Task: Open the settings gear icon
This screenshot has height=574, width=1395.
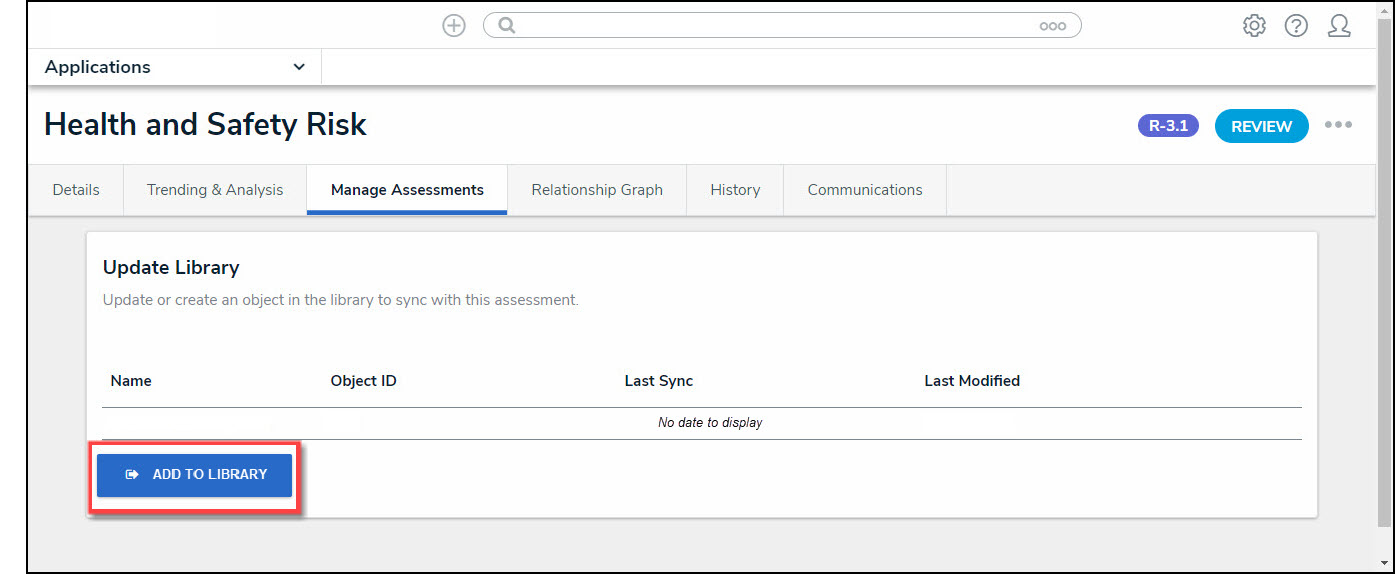Action: tap(1254, 26)
